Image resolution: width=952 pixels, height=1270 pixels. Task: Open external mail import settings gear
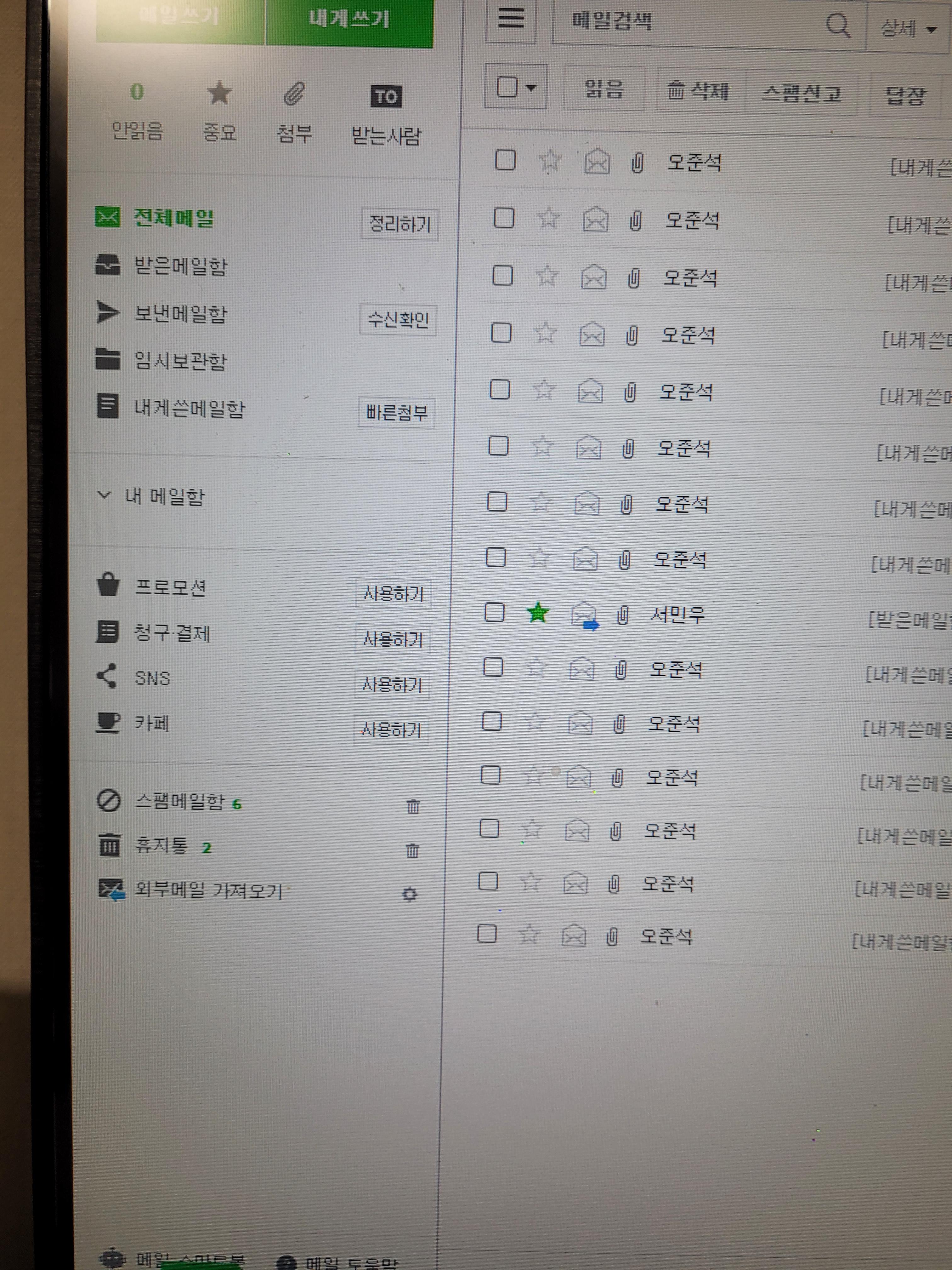coord(409,894)
